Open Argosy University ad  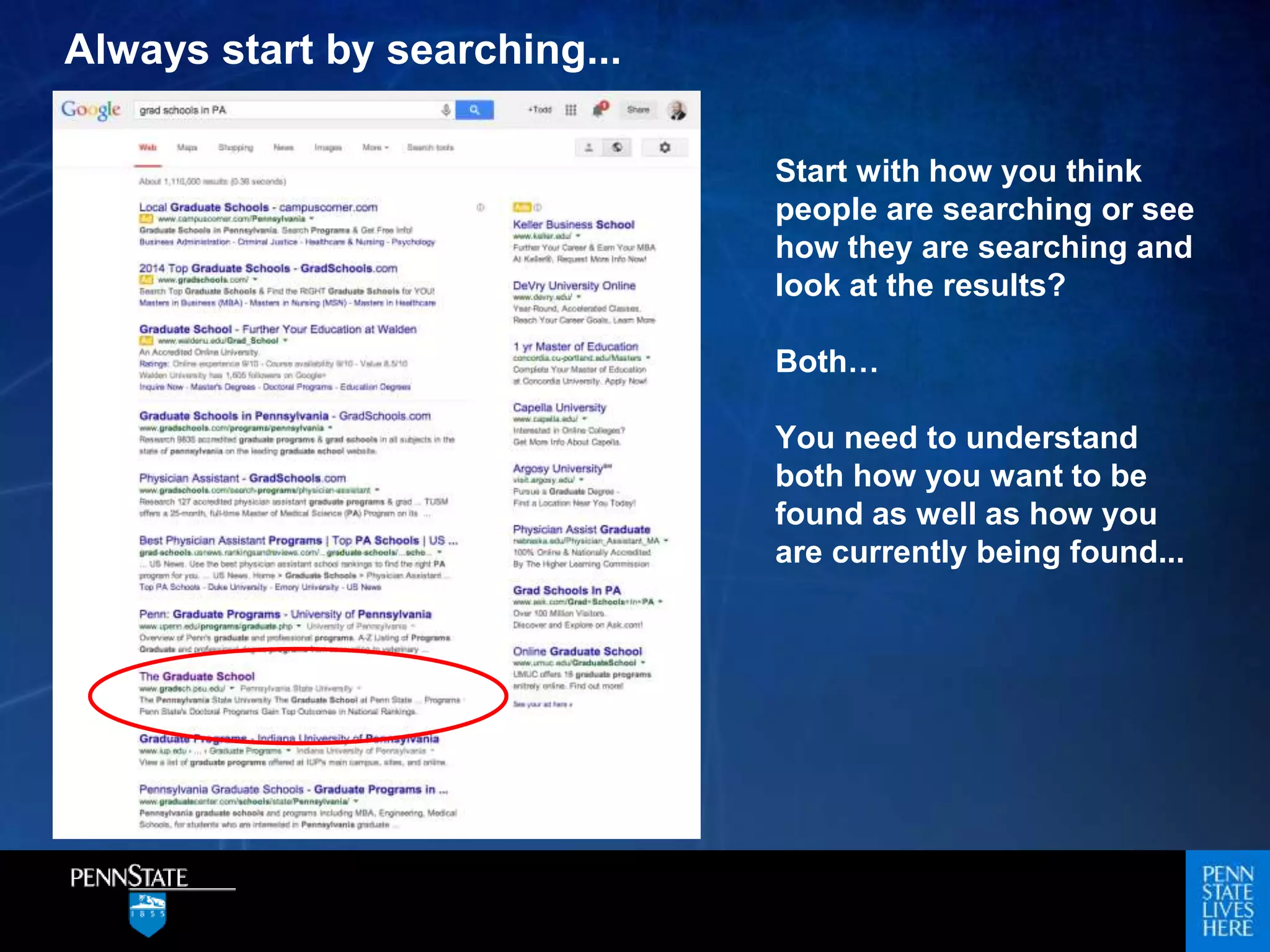562,468
